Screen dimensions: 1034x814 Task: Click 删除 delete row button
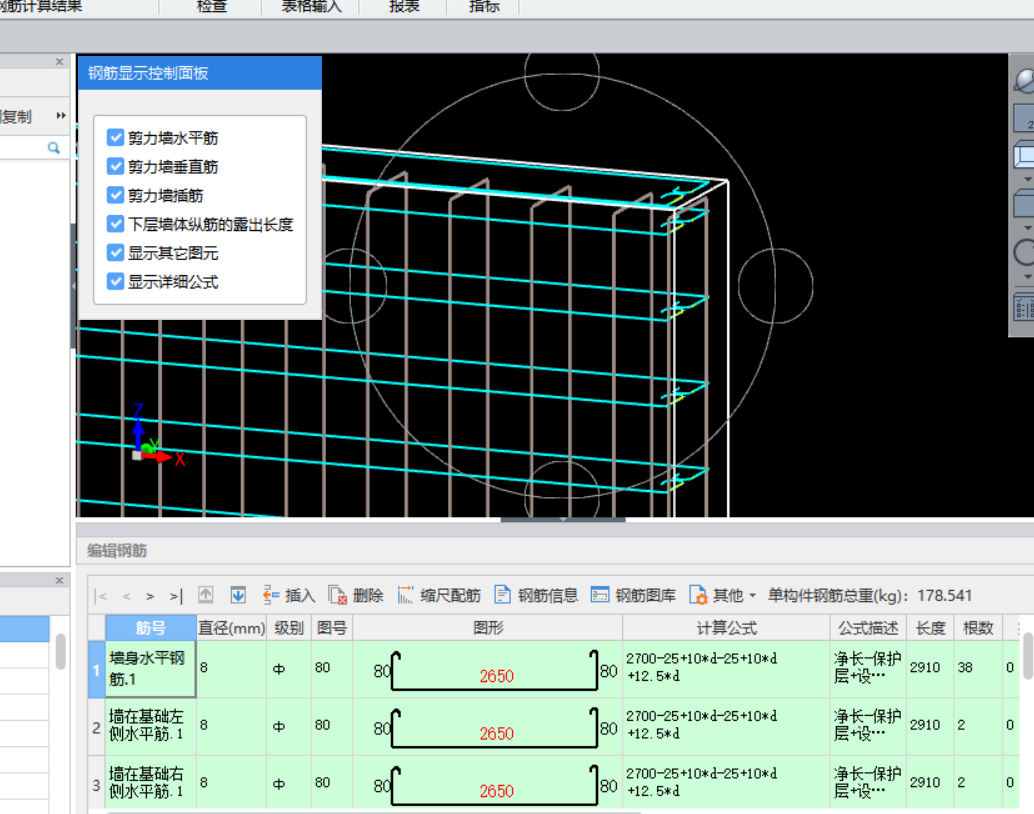point(356,596)
